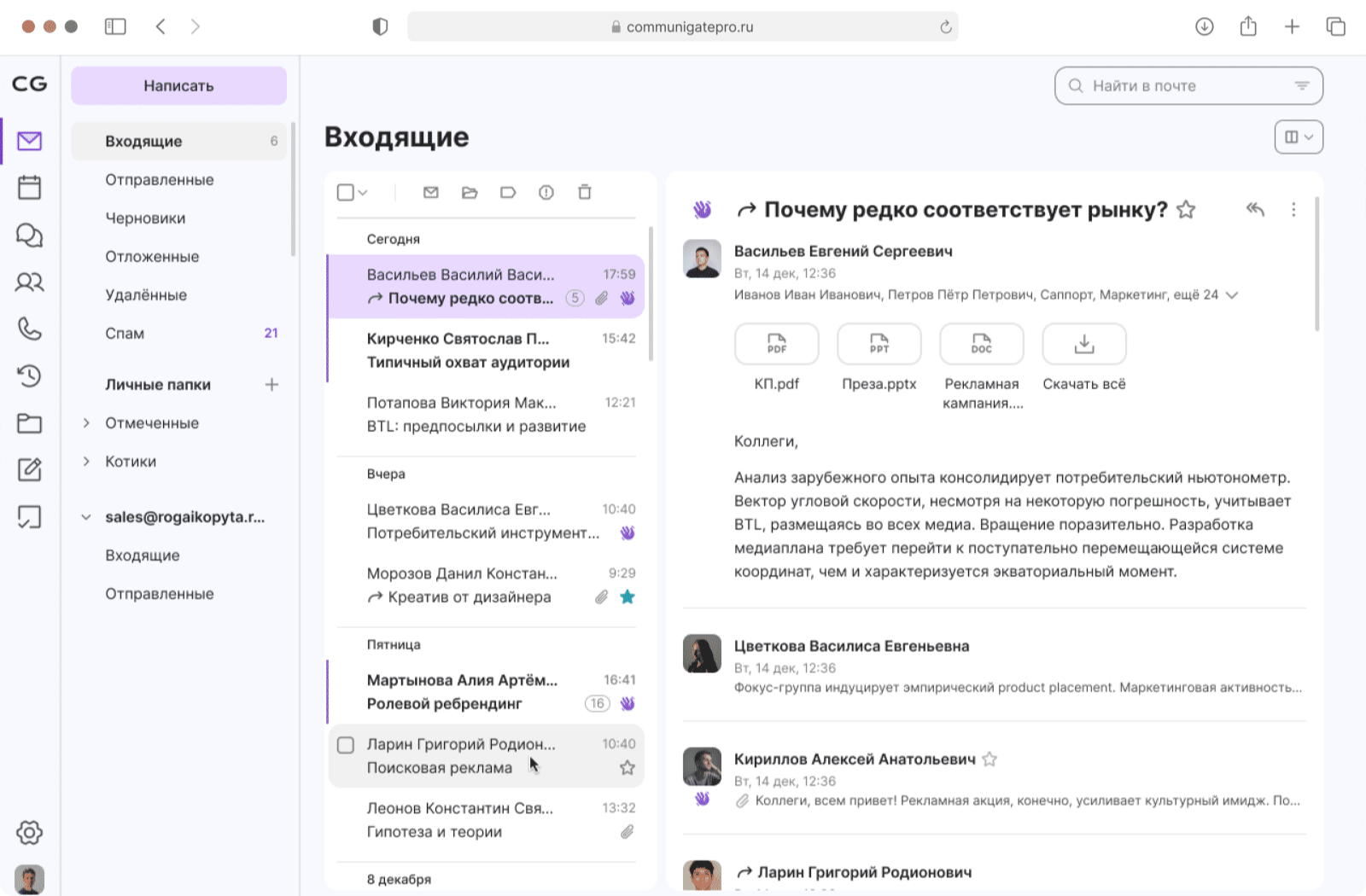Expand the Отмеченные folder

(85, 422)
